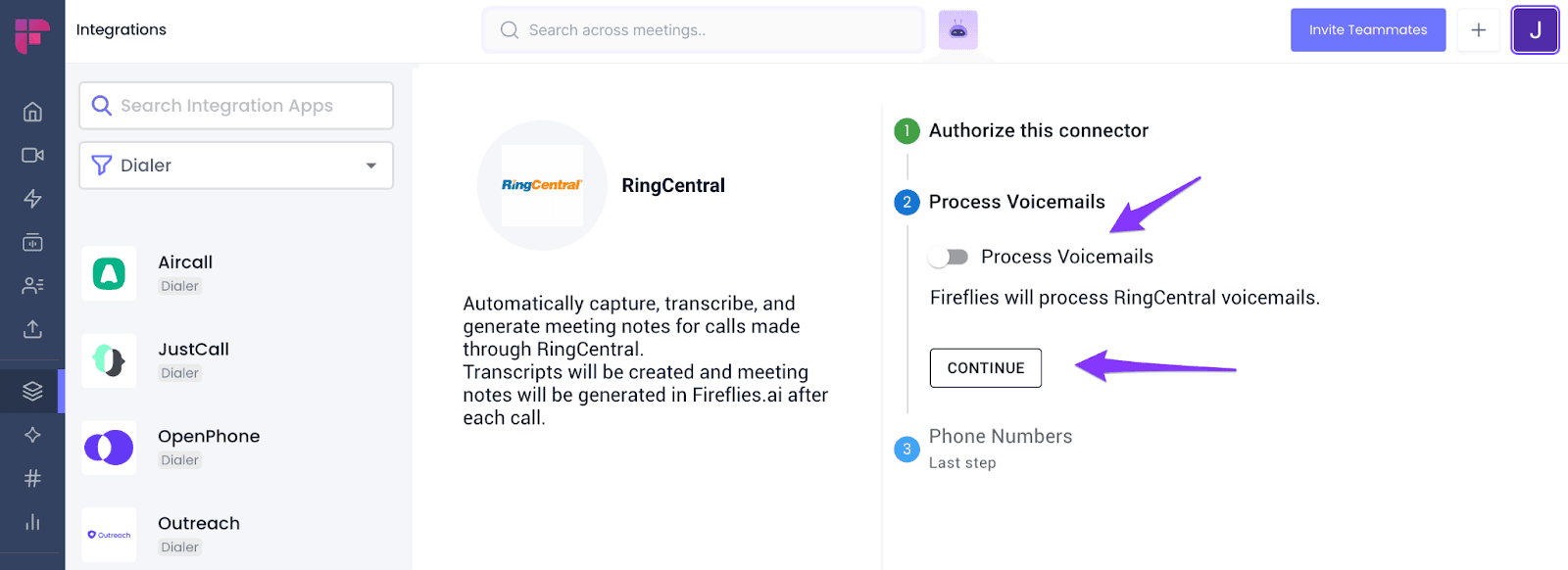
Task: Select the OpenPhone dialer integration
Action: (236, 448)
